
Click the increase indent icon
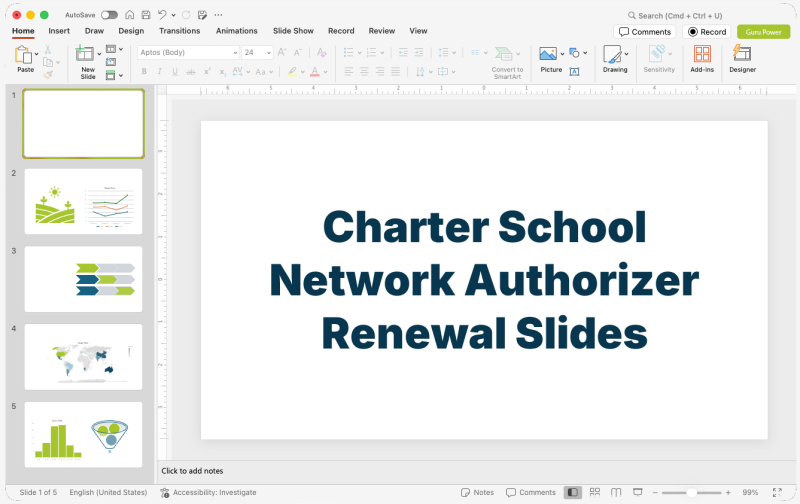[418, 53]
